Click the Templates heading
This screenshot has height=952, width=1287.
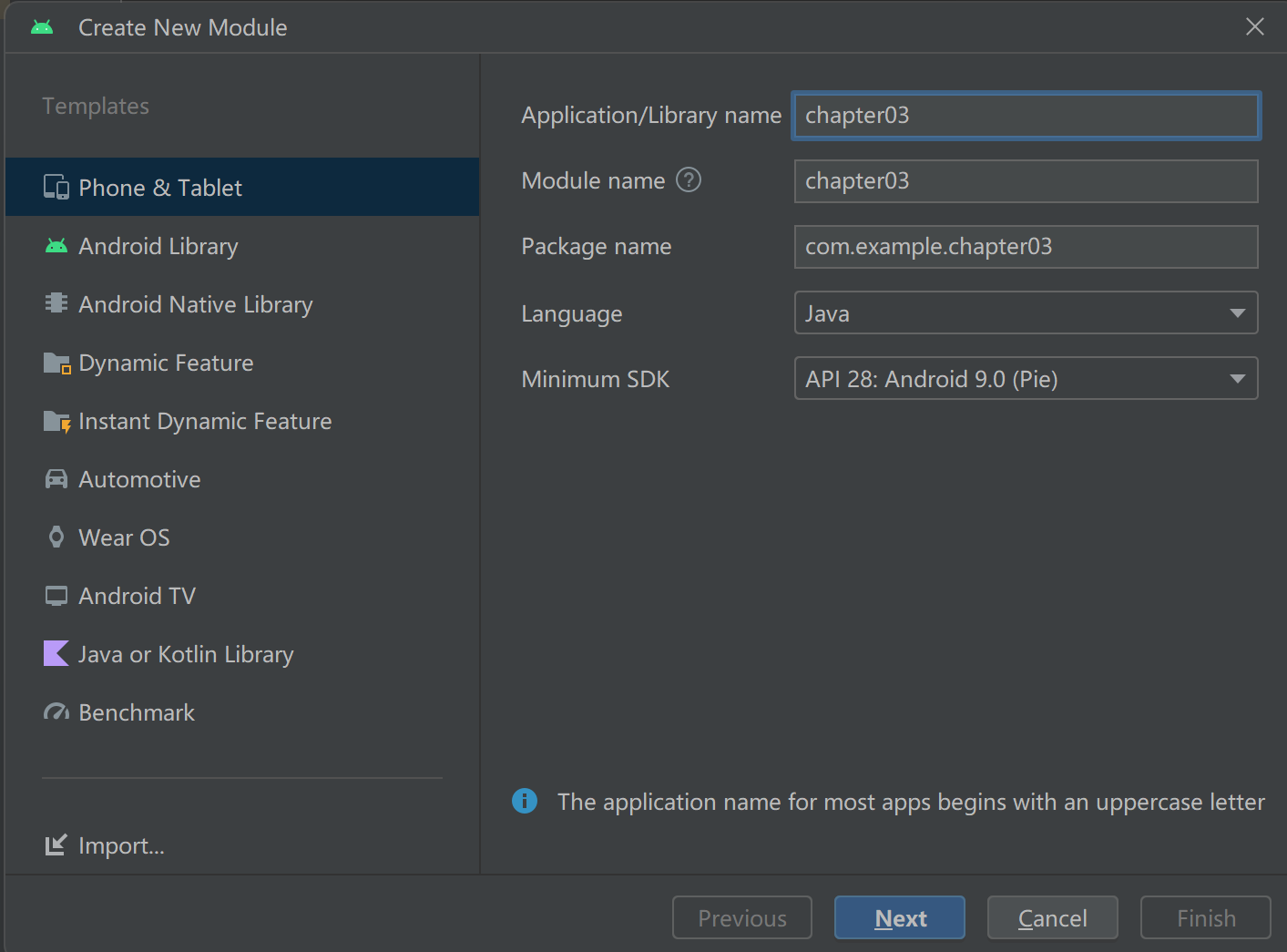[x=96, y=107]
